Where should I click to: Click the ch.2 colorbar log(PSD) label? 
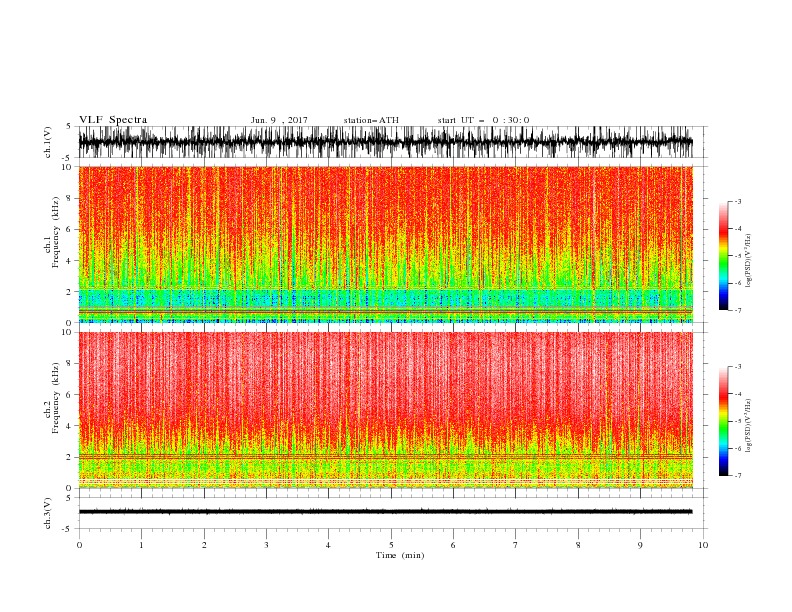point(748,425)
